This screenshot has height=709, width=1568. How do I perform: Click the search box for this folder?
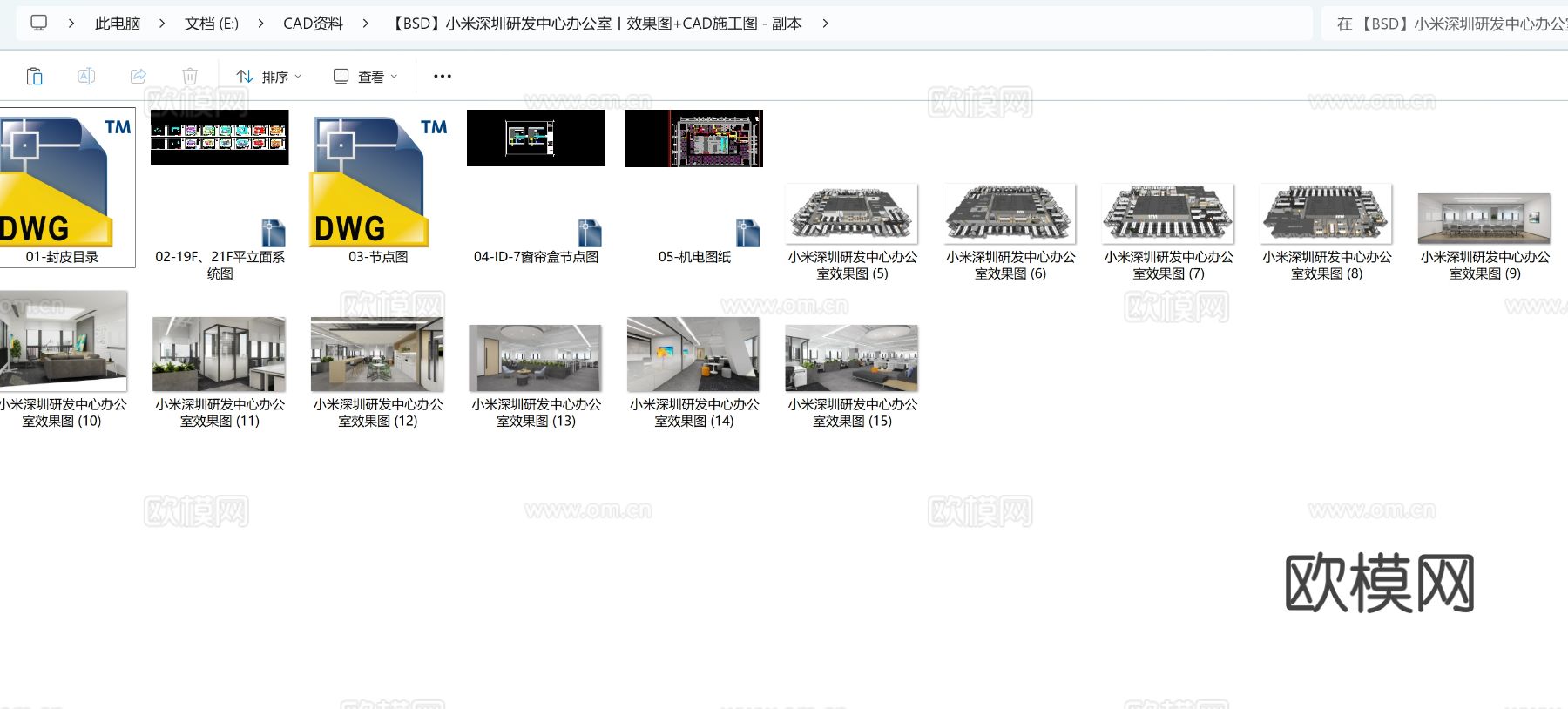pyautogui.click(x=1444, y=24)
